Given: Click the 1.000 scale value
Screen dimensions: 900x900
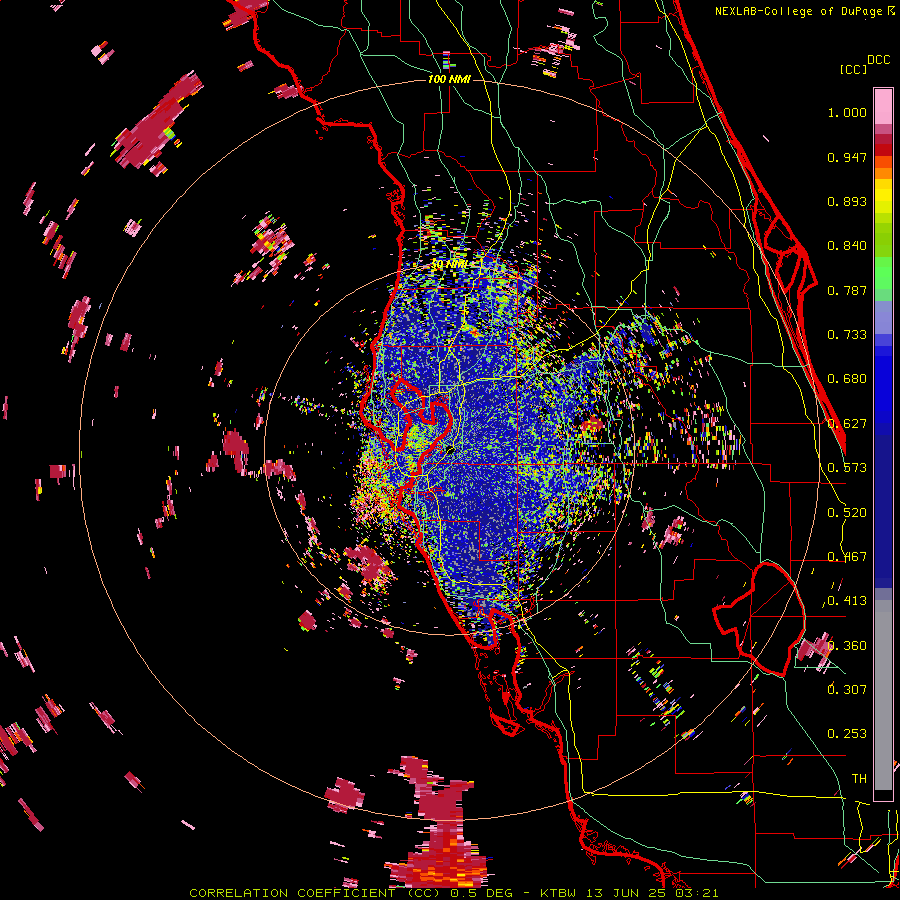Looking at the screenshot, I should tap(847, 112).
